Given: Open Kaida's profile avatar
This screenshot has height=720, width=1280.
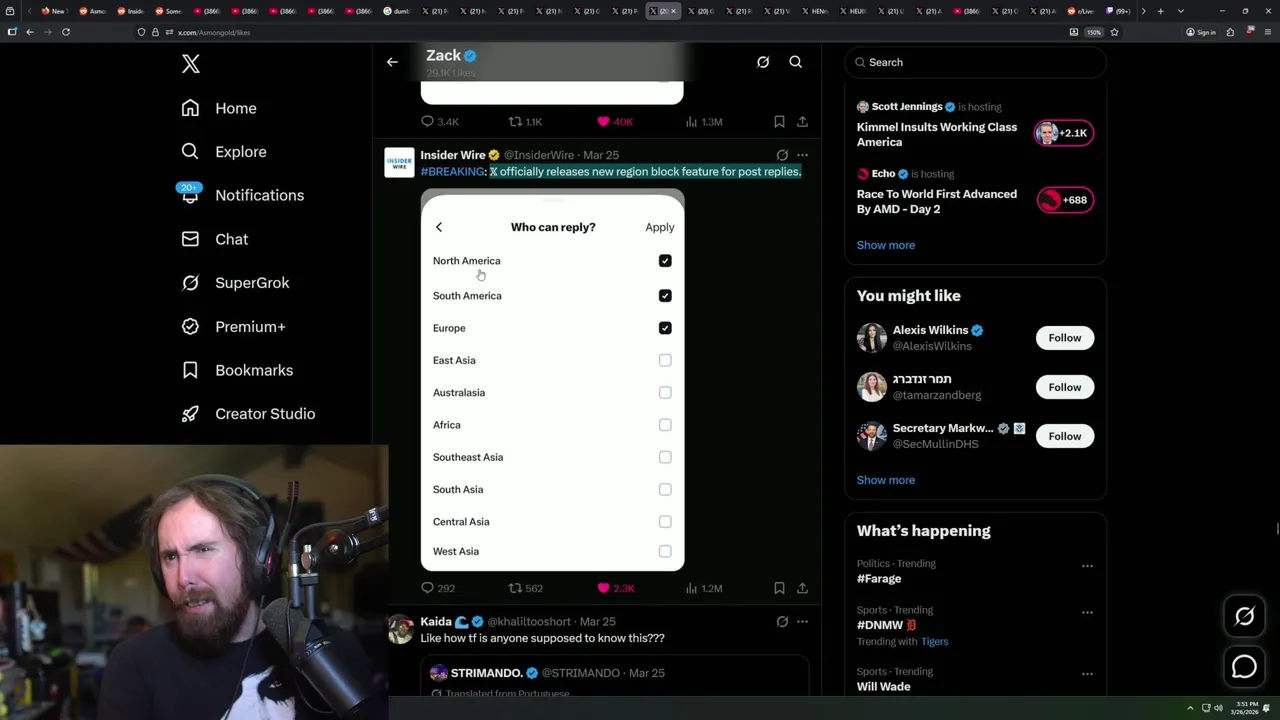Looking at the screenshot, I should pyautogui.click(x=400, y=629).
